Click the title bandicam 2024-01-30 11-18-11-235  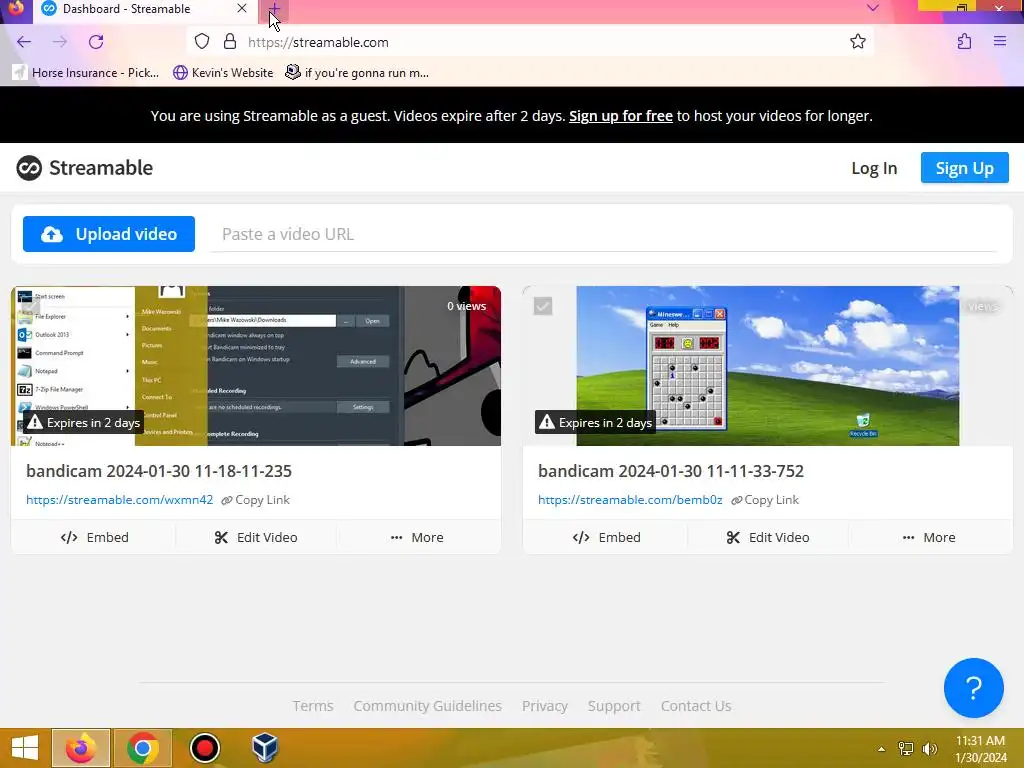click(159, 471)
